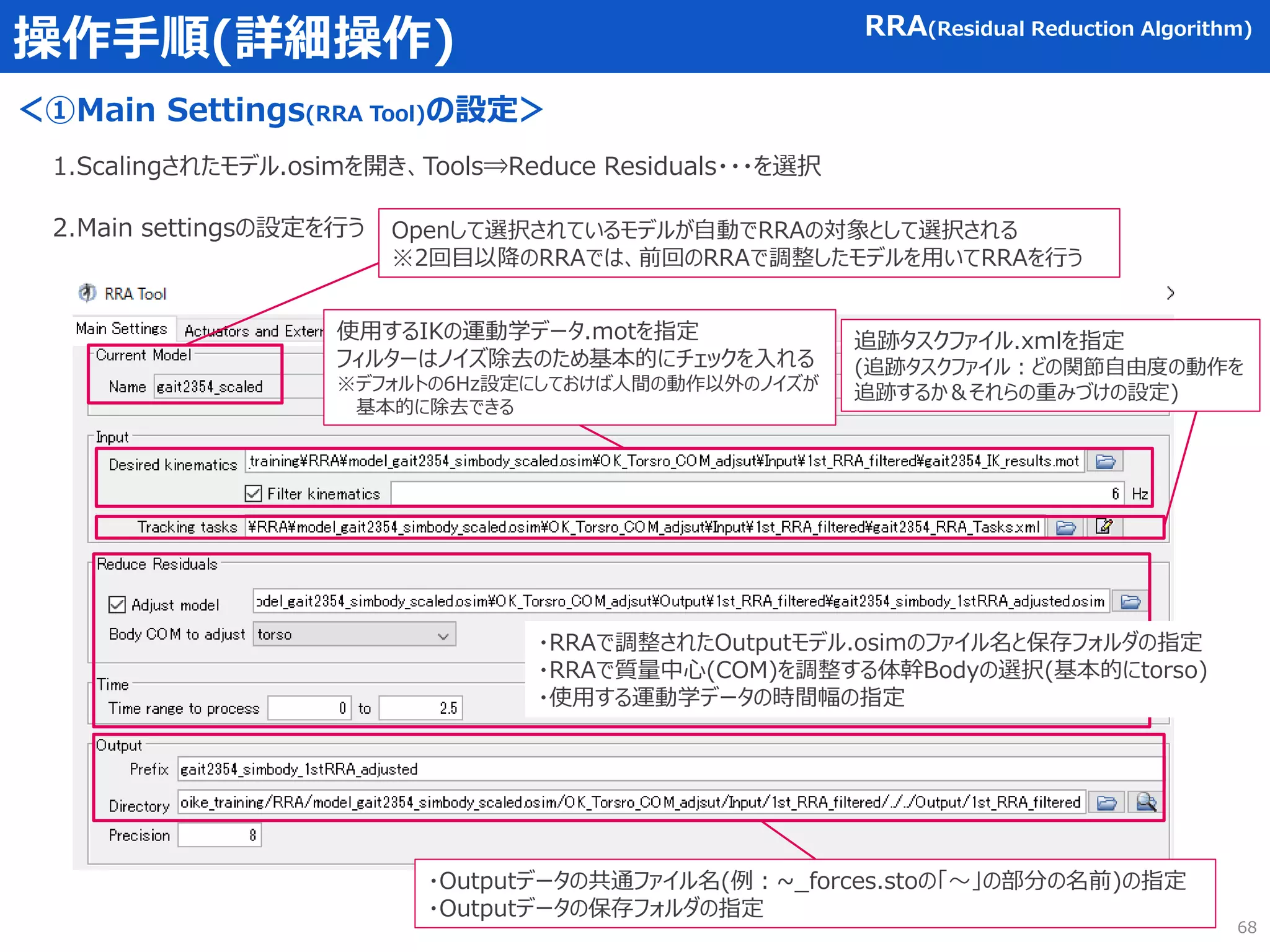Viewport: 1270px width, 952px height.
Task: Click the Current Model group label
Action: pos(143,355)
